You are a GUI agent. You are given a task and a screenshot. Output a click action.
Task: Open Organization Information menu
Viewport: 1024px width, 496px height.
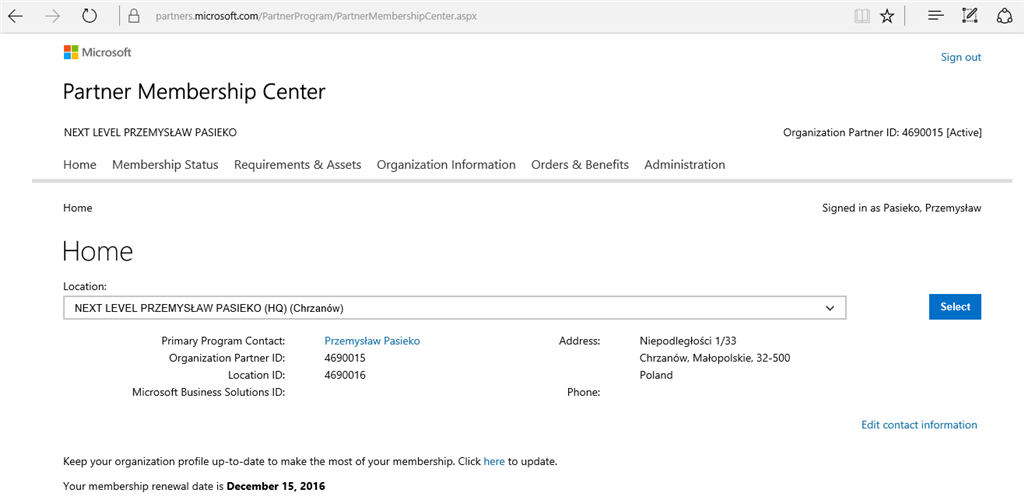pos(446,165)
